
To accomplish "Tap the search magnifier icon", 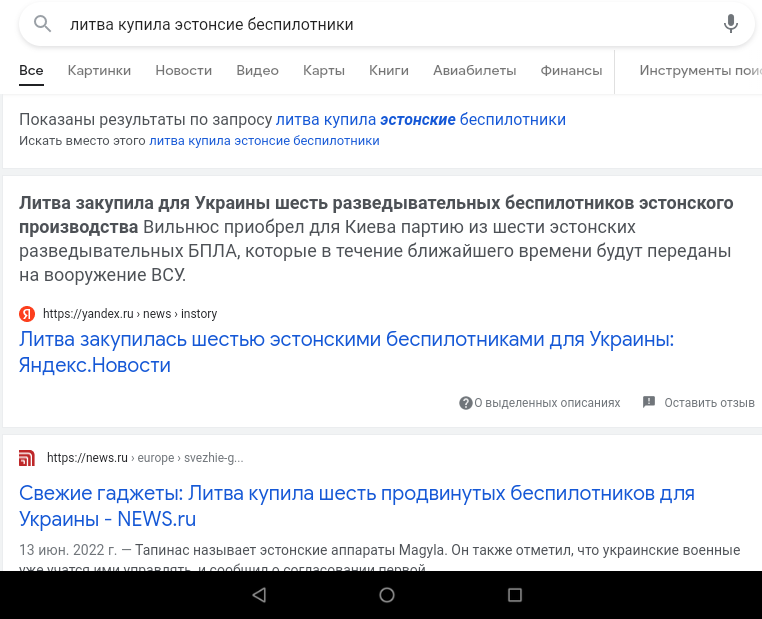I will 42,24.
